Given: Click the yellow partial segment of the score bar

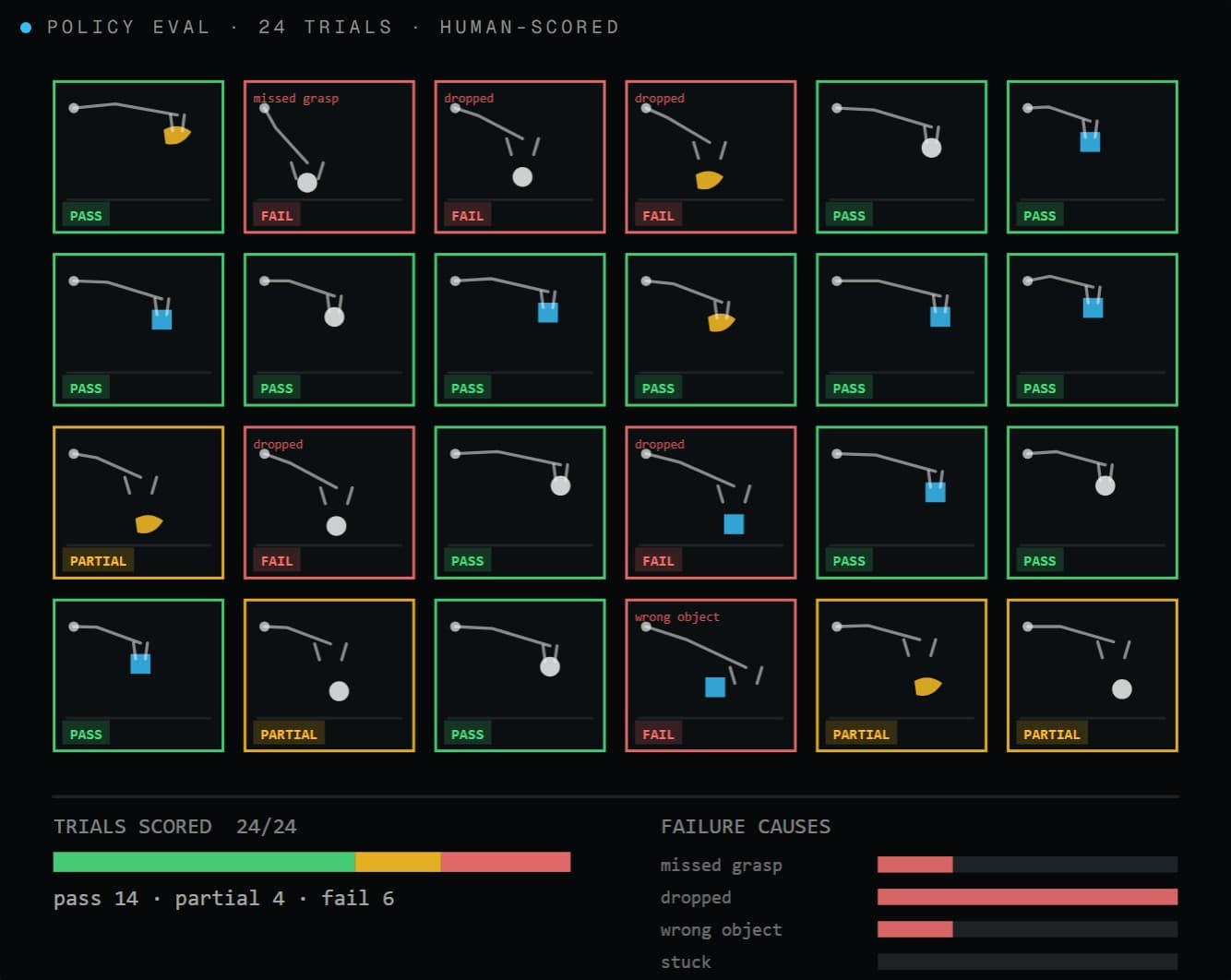Looking at the screenshot, I should [398, 862].
